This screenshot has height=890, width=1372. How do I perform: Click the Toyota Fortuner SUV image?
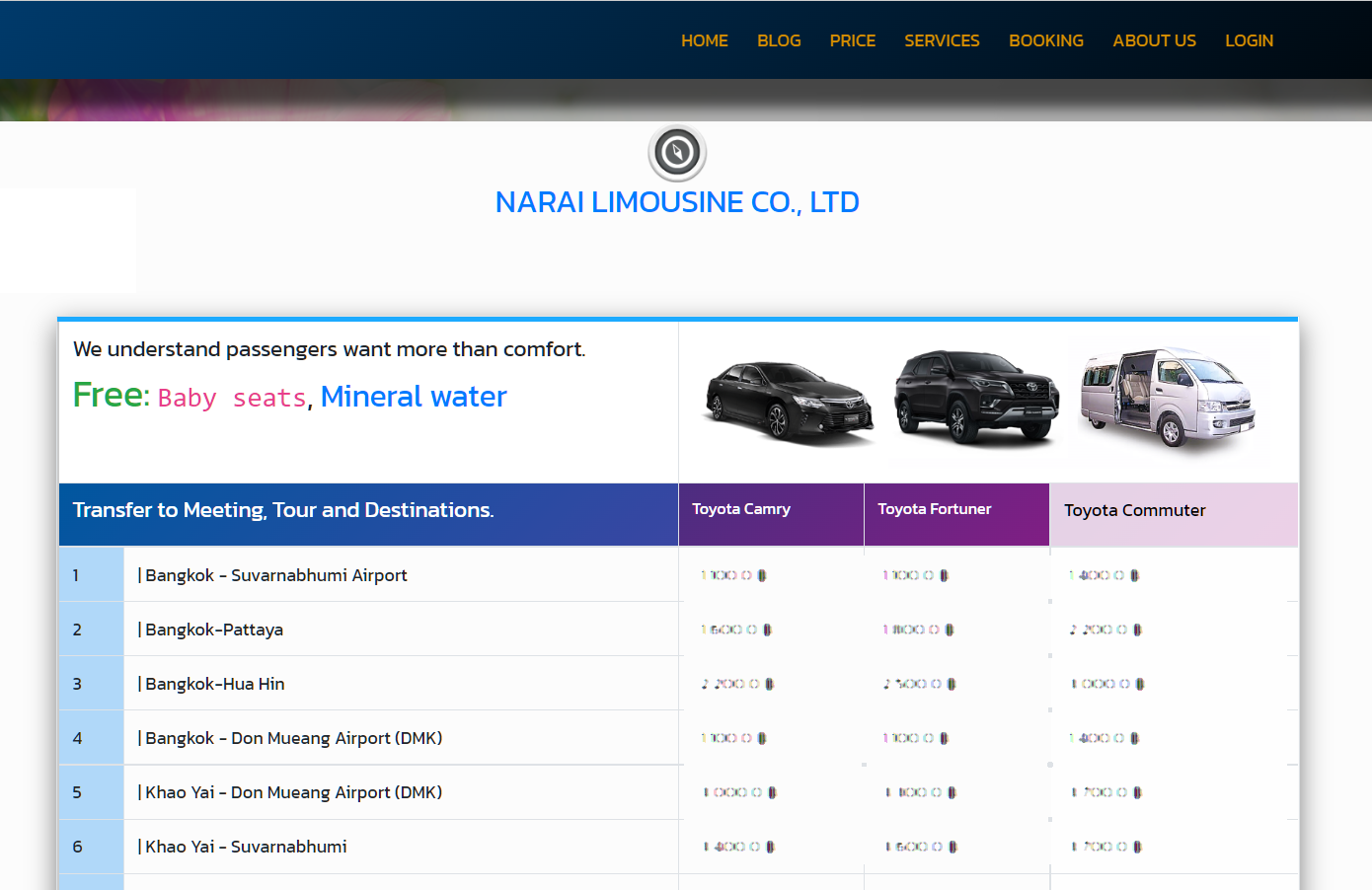(975, 398)
